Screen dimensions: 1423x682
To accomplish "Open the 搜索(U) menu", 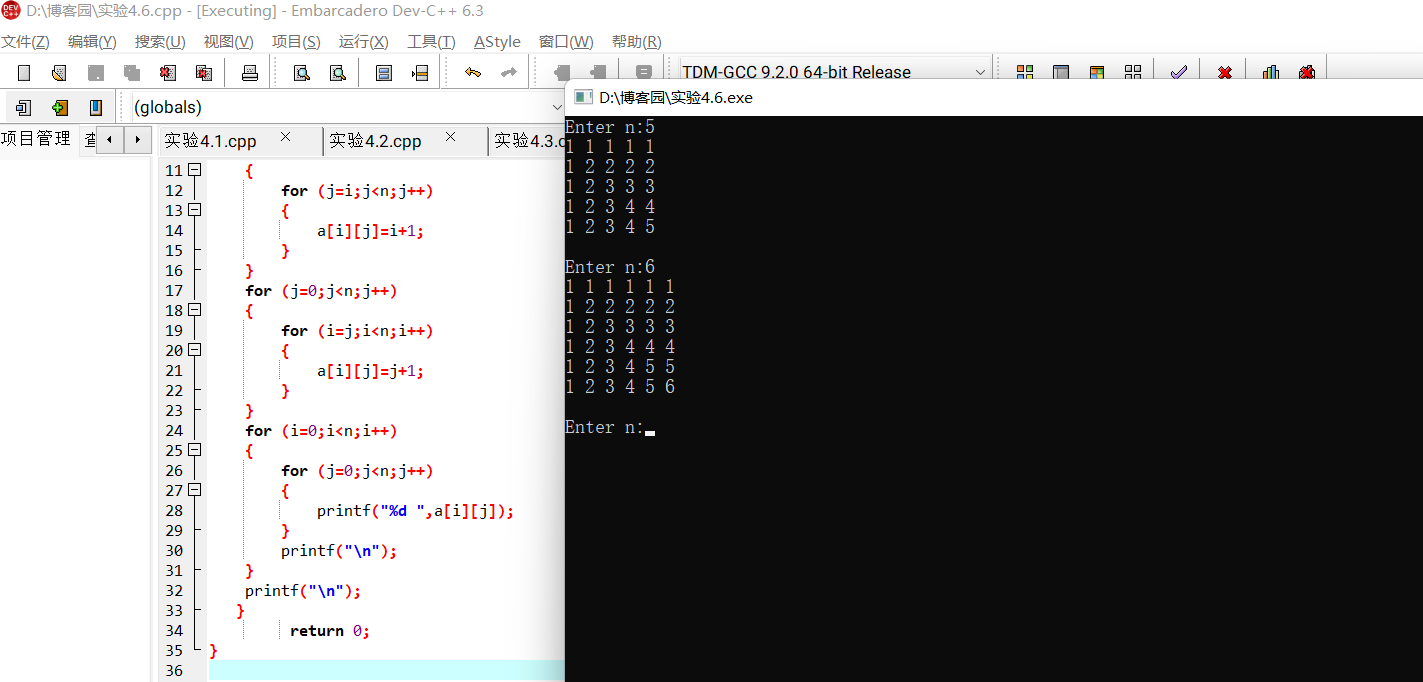I will [160, 42].
